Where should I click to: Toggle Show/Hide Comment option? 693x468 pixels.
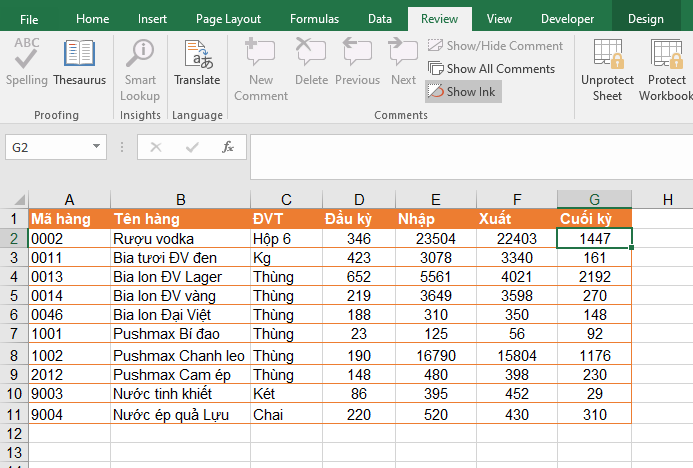point(495,45)
